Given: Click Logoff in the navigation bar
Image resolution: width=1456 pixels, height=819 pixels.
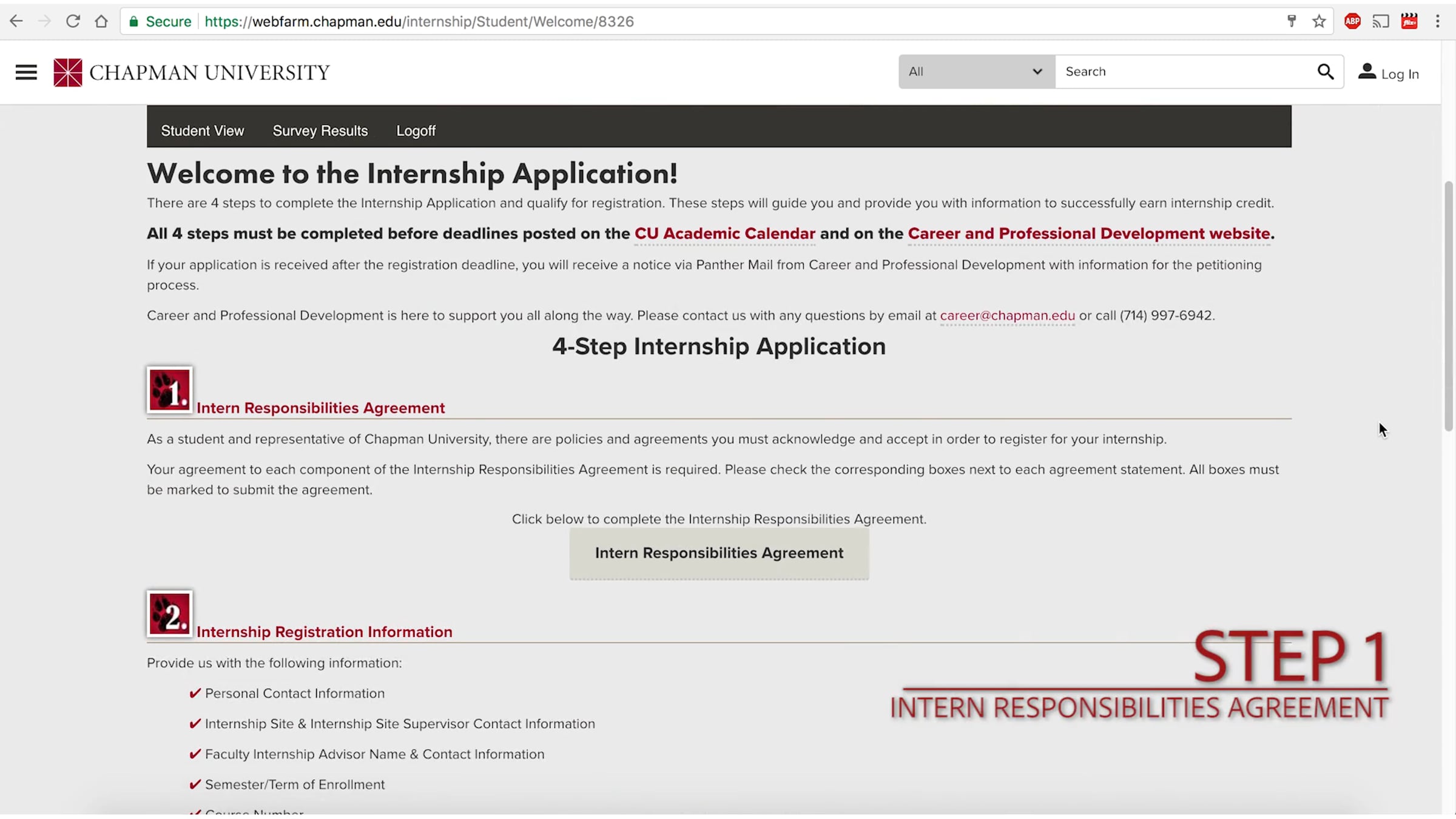Looking at the screenshot, I should [416, 130].
